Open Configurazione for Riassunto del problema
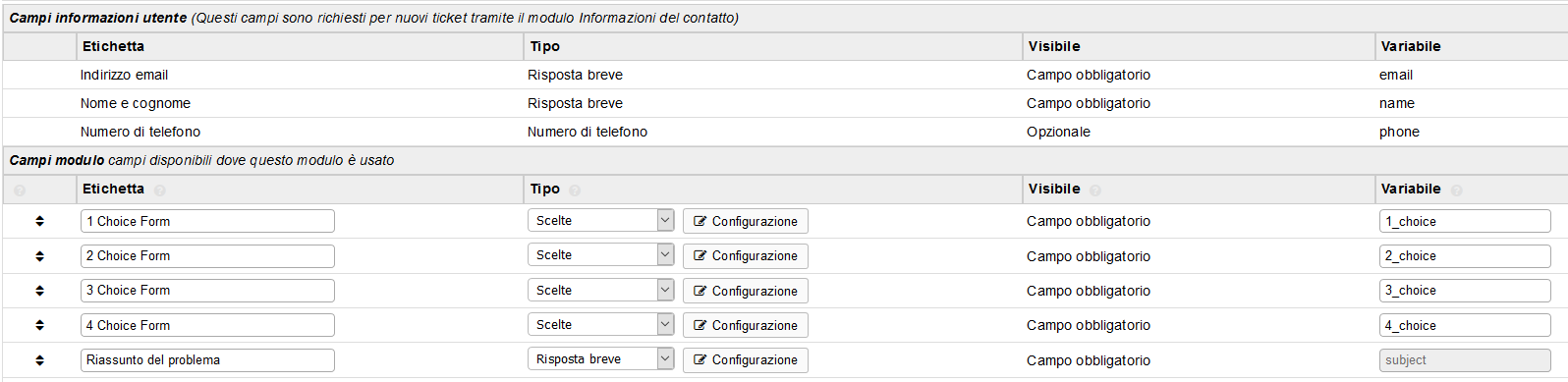 [746, 360]
